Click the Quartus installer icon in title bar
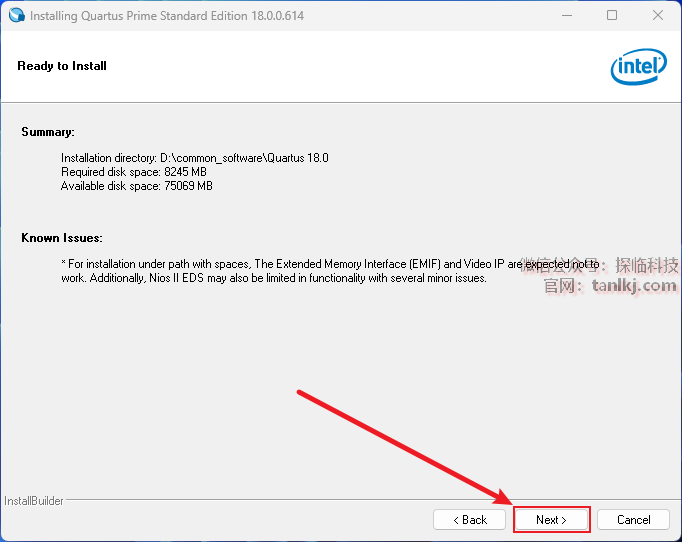 pyautogui.click(x=17, y=15)
